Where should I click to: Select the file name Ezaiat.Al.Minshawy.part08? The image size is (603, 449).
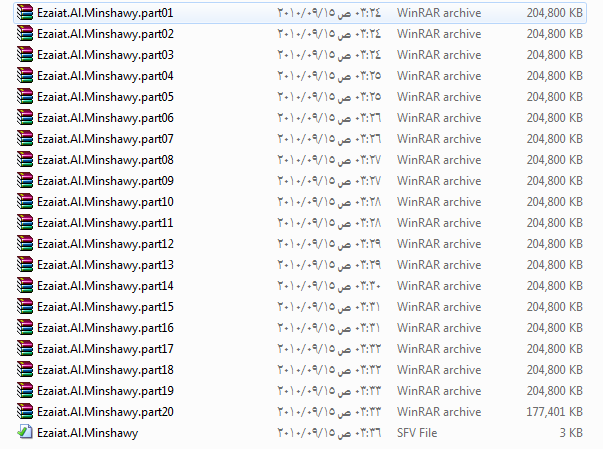(105, 160)
